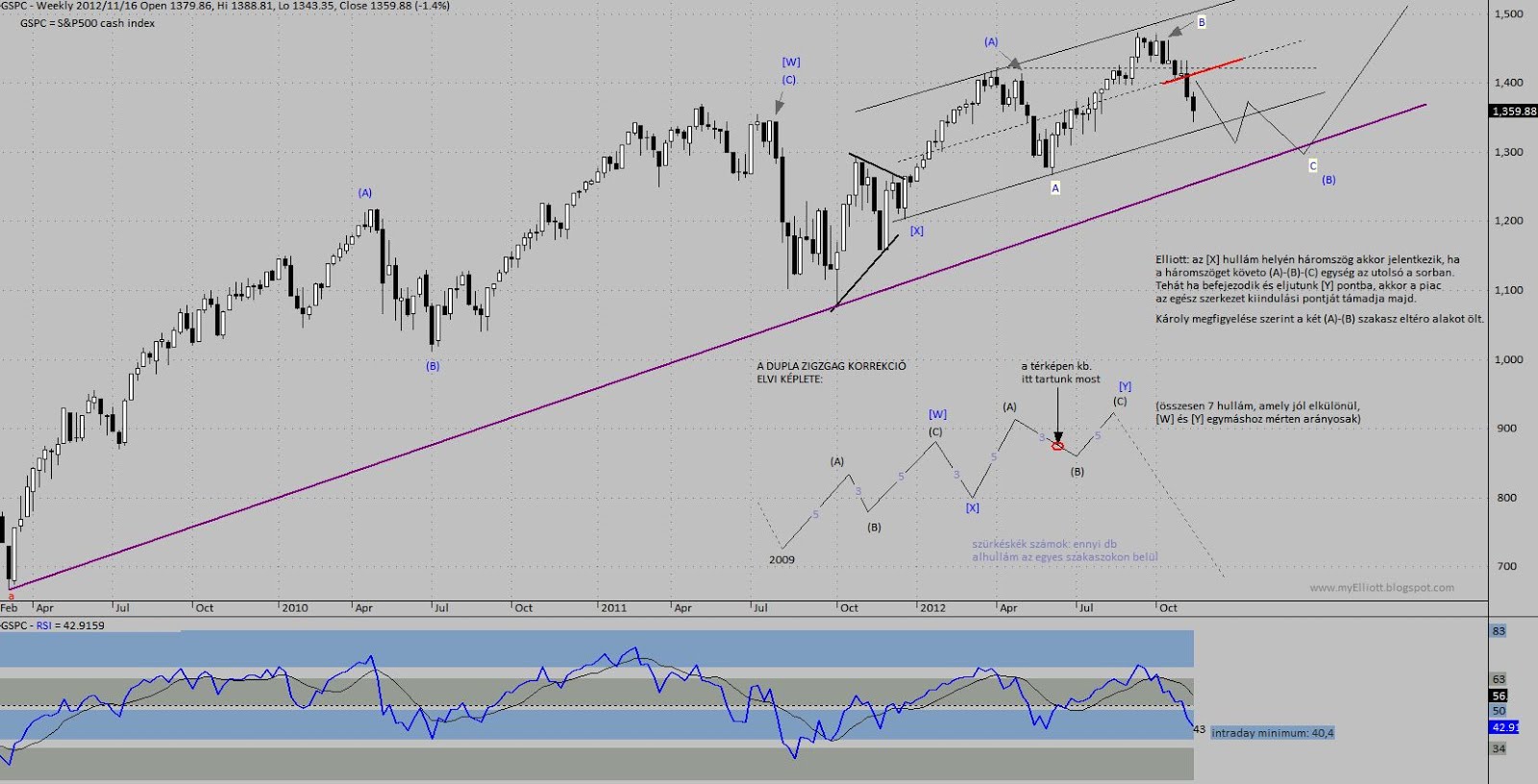Click the black RSI 56 value tag
The image size is (1538, 784).
coord(1499,696)
